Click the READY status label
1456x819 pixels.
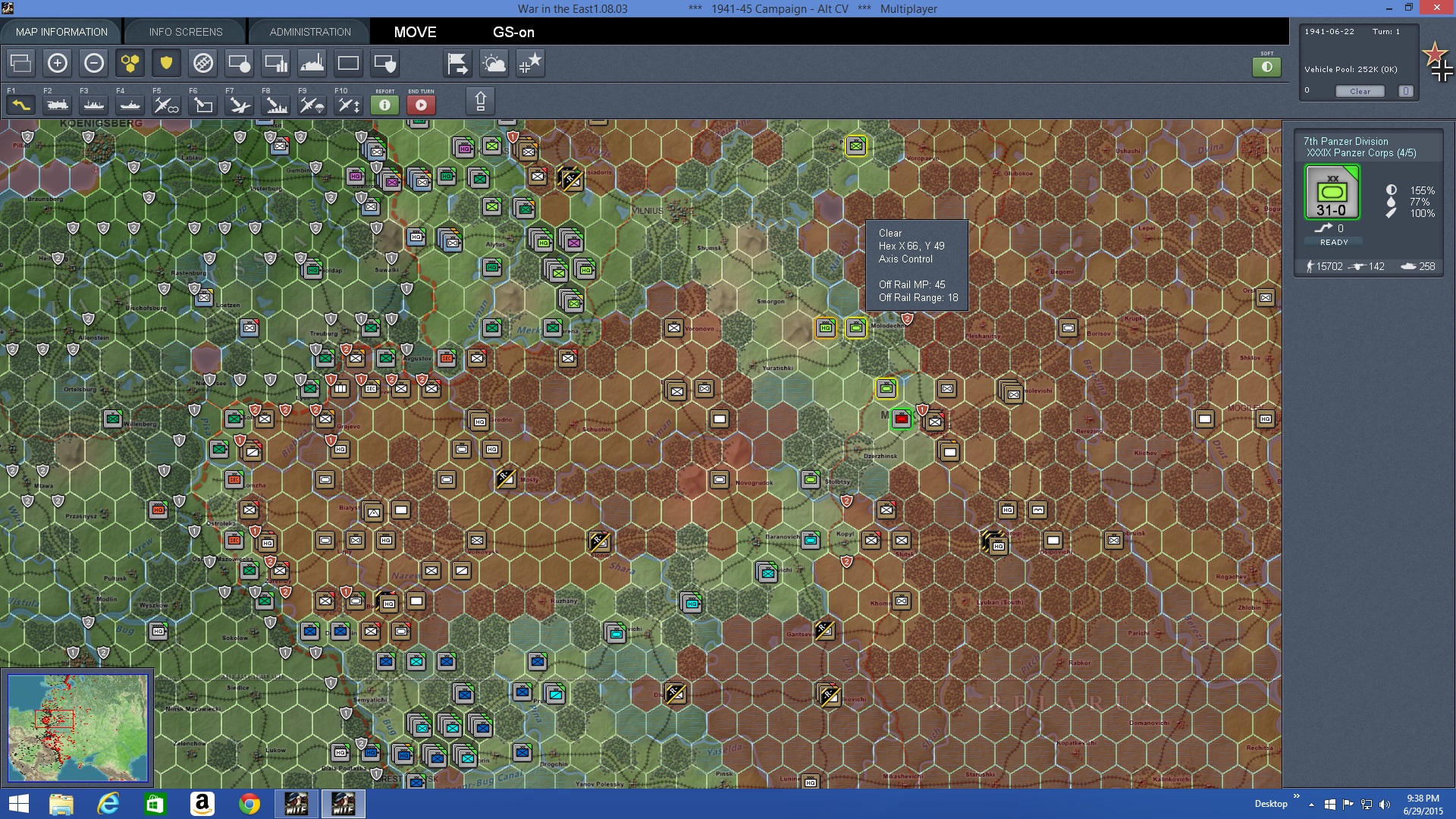[1334, 242]
